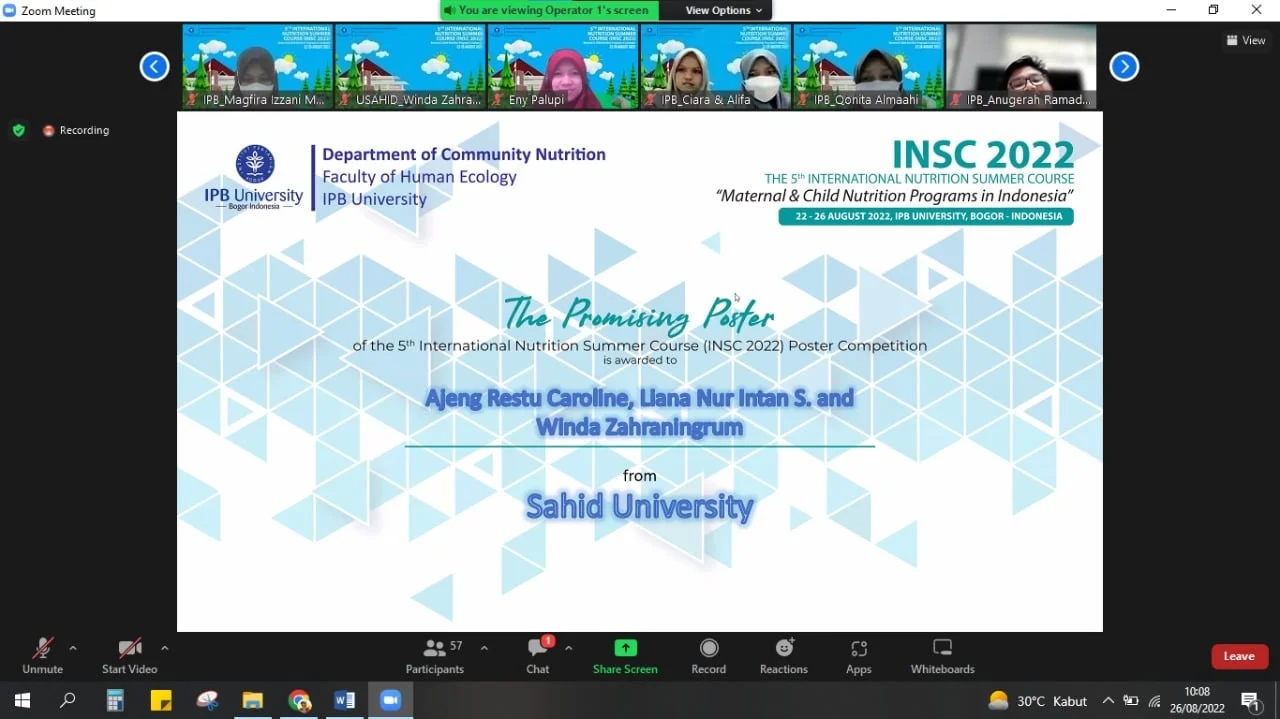Open View Options dropdown
1280x719 pixels.
[x=724, y=10]
